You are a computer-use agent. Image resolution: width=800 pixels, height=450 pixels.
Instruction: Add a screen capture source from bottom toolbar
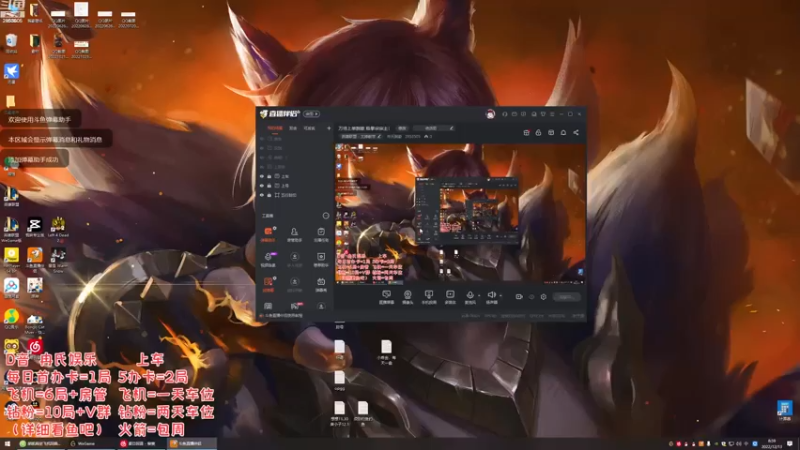386,297
